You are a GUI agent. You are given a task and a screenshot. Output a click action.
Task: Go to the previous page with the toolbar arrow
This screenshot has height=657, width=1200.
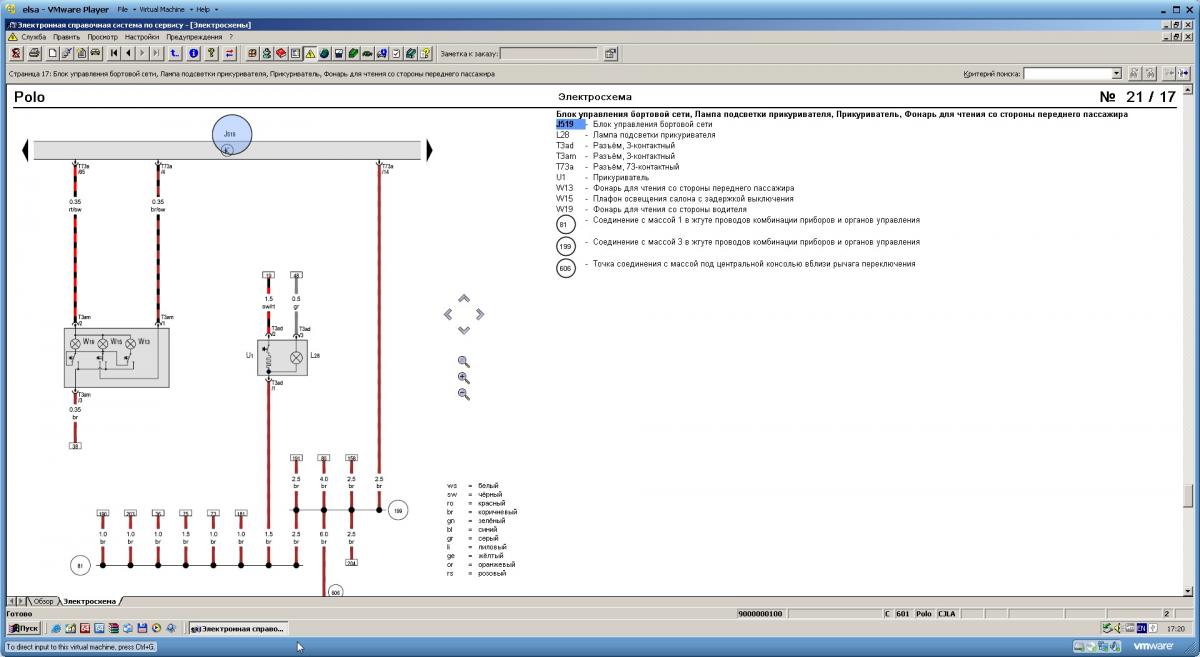click(x=129, y=53)
